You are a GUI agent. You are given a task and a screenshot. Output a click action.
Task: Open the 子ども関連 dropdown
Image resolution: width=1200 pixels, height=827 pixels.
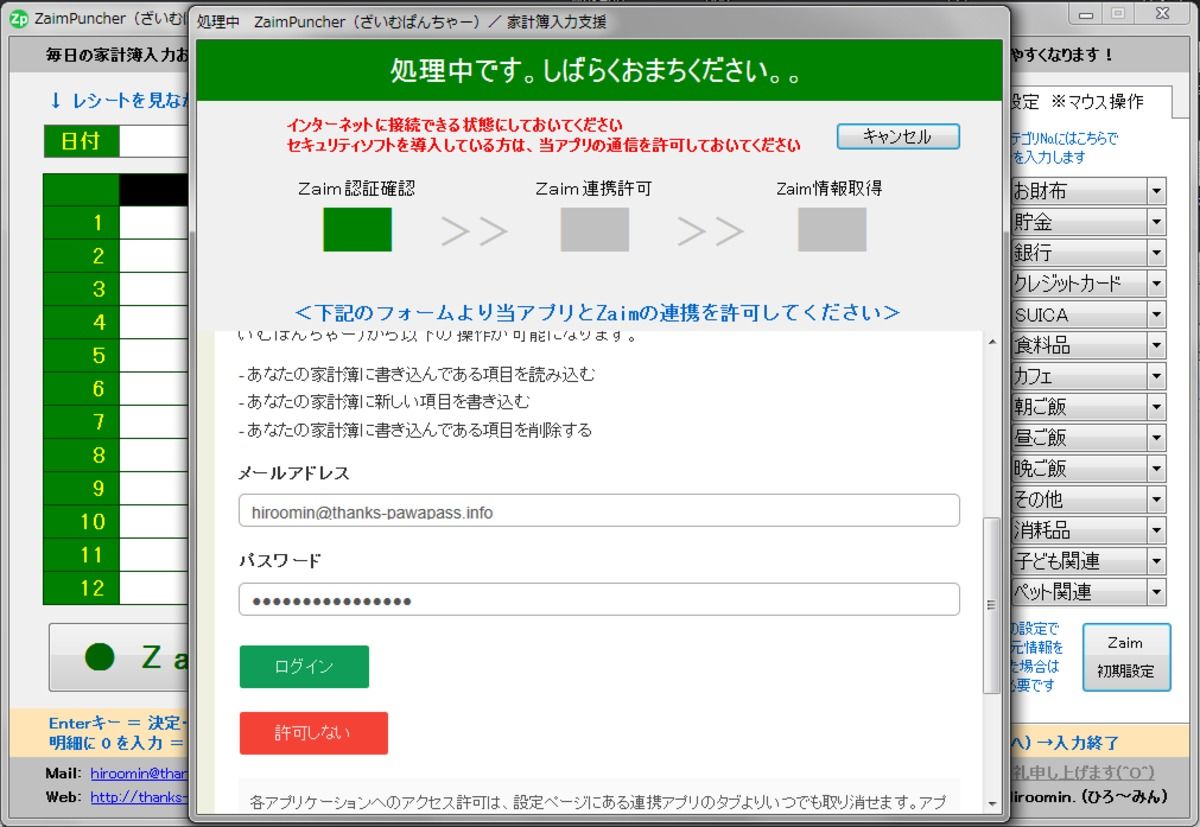point(1156,561)
